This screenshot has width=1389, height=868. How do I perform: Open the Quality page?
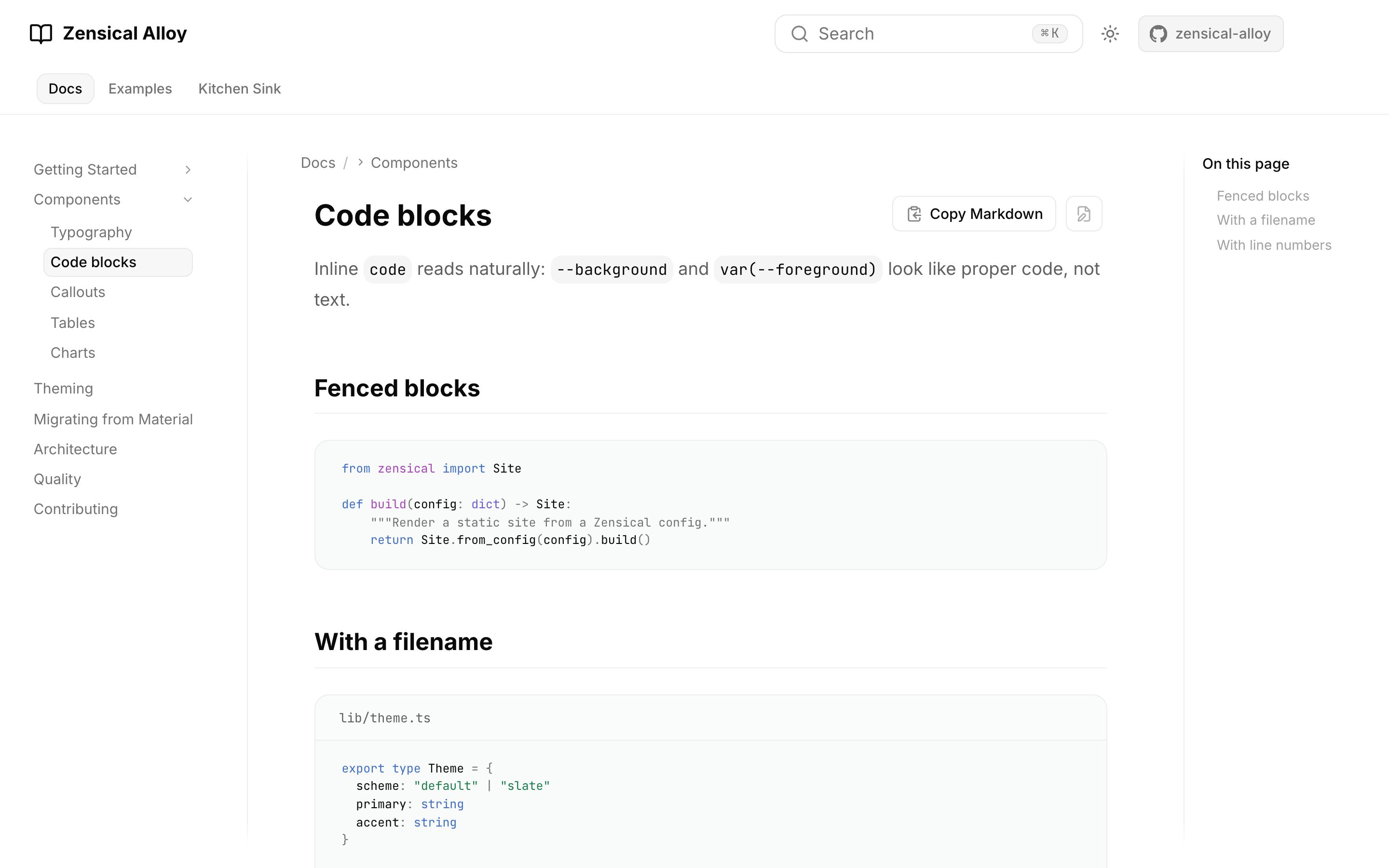pyautogui.click(x=57, y=479)
